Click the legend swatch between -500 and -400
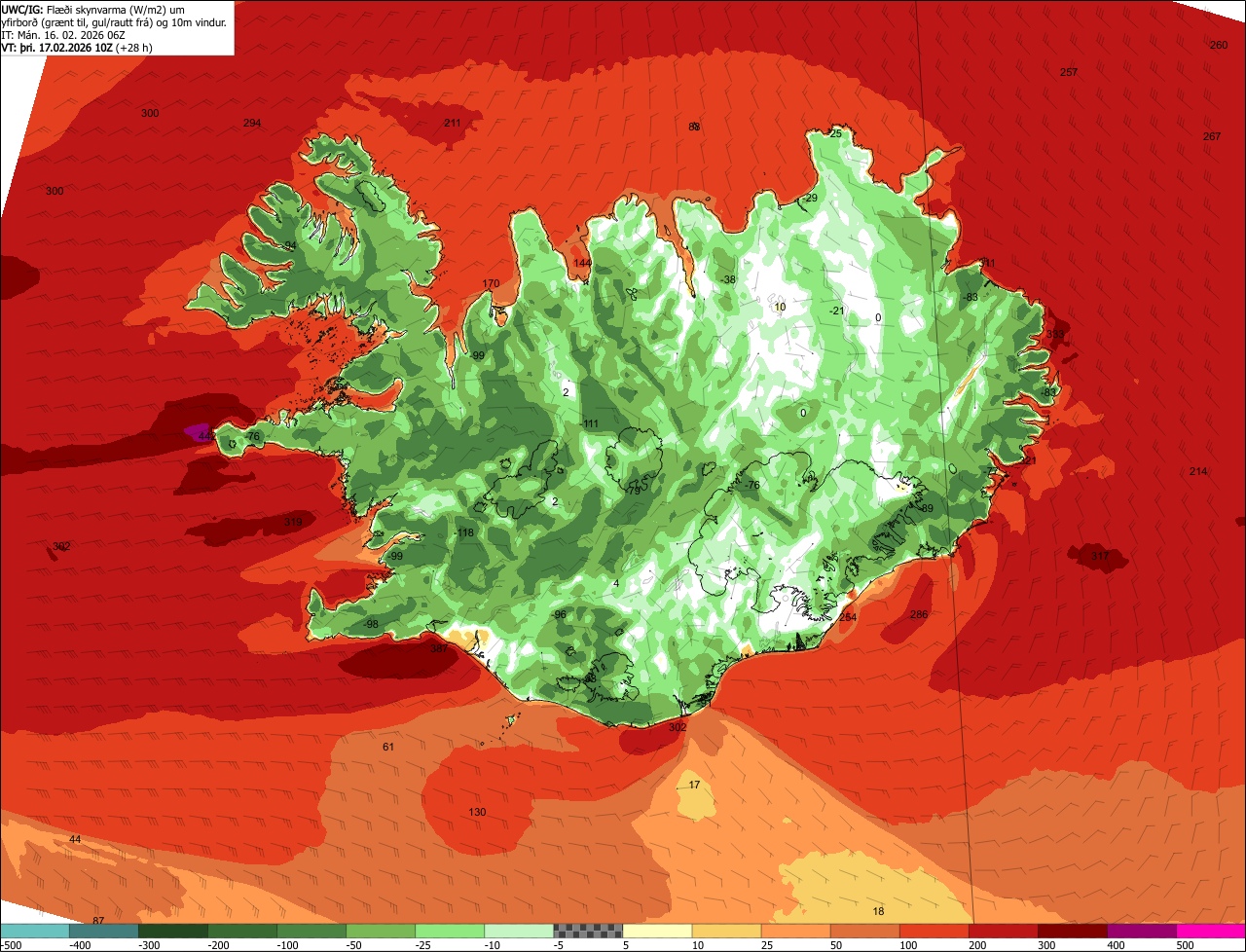This screenshot has width=1246, height=952. 34,931
